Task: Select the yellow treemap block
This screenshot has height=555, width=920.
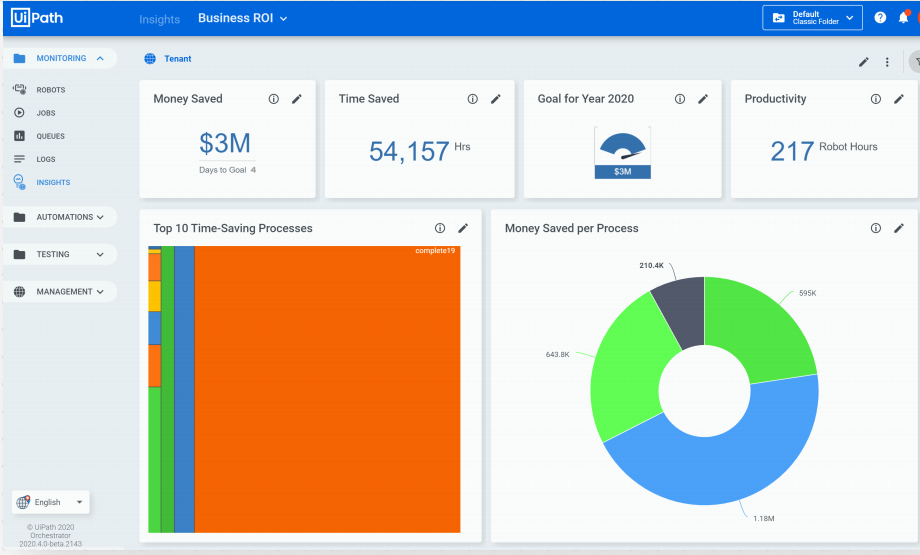Action: click(154, 296)
